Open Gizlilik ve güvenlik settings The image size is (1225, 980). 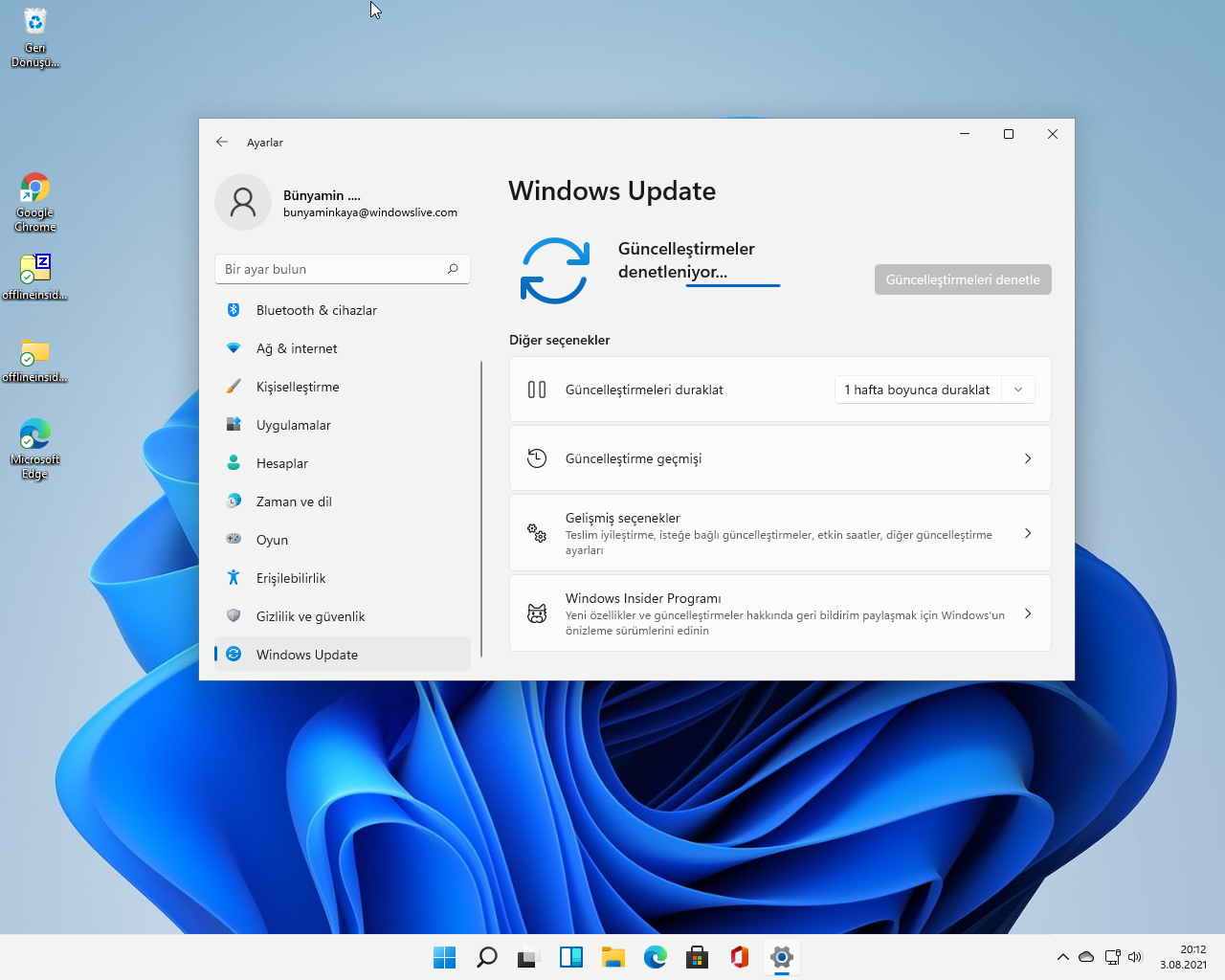pos(343,616)
